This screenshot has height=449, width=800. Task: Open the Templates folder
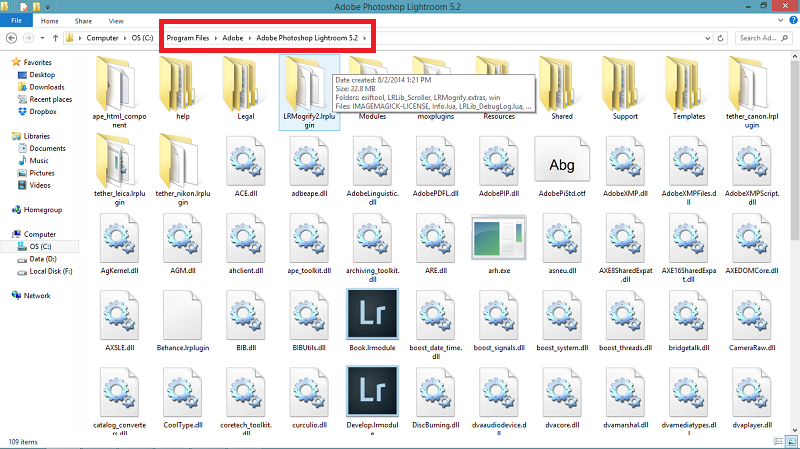pyautogui.click(x=688, y=88)
